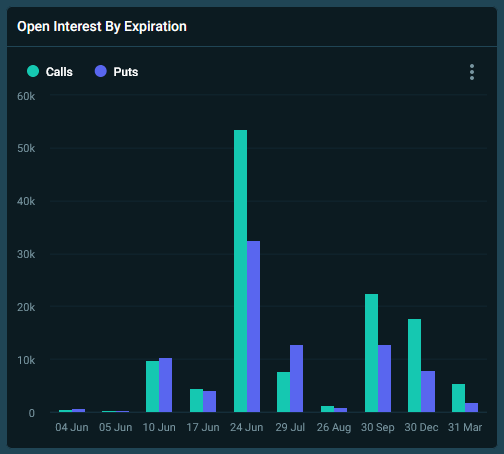This screenshot has height=454, width=504.
Task: Click the '05 Jun' axis label
Action: (116, 427)
